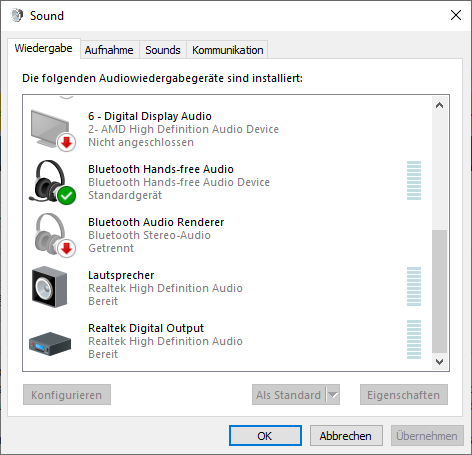Select the Realtek Digital Output receiver icon
Viewport: 472px width, 455px height.
pyautogui.click(x=50, y=344)
